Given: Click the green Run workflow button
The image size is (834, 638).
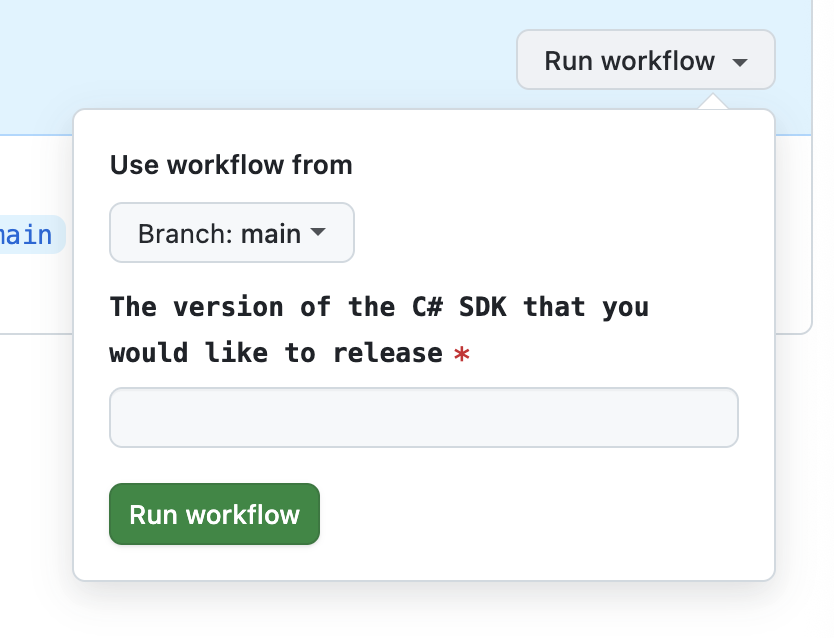Looking at the screenshot, I should coord(213,513).
